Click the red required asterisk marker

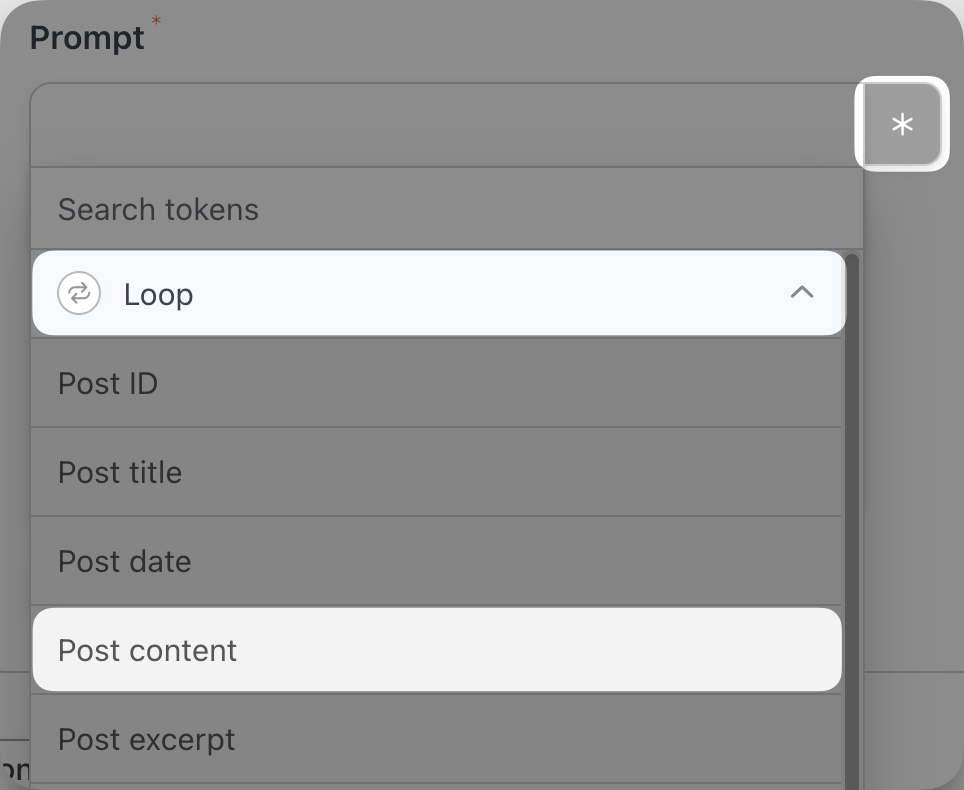click(156, 21)
